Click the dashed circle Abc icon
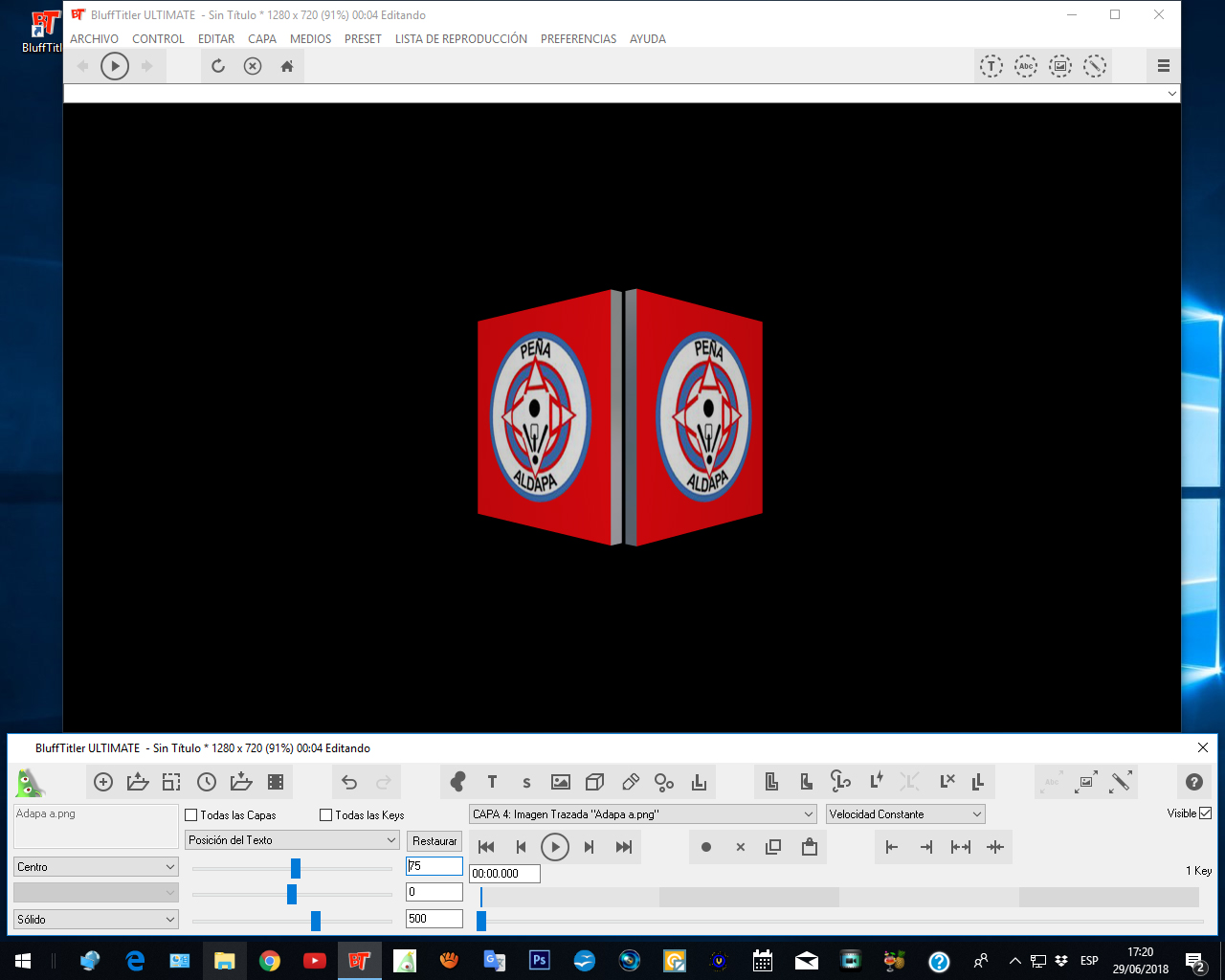Image resolution: width=1225 pixels, height=980 pixels. [1026, 66]
